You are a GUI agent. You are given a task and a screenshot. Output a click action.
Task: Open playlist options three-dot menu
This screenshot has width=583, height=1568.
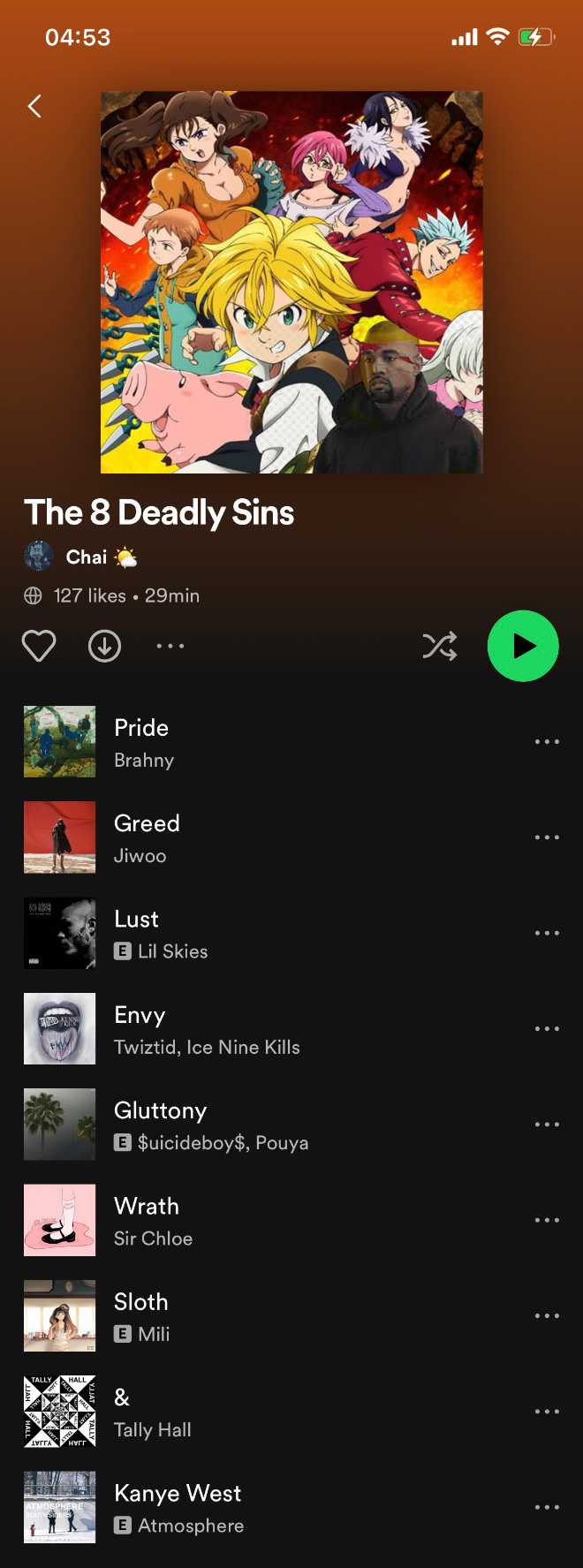[170, 646]
